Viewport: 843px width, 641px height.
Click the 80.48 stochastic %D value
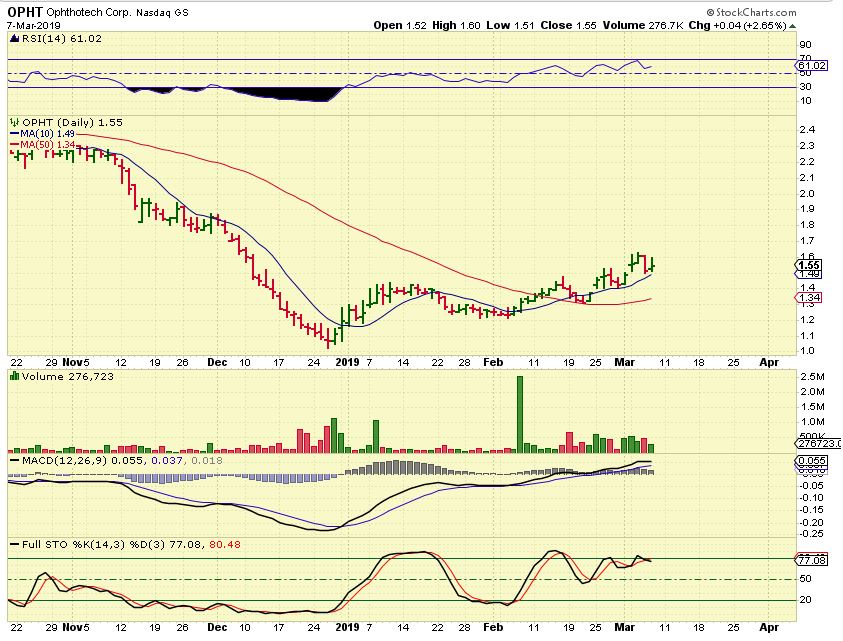click(225, 545)
